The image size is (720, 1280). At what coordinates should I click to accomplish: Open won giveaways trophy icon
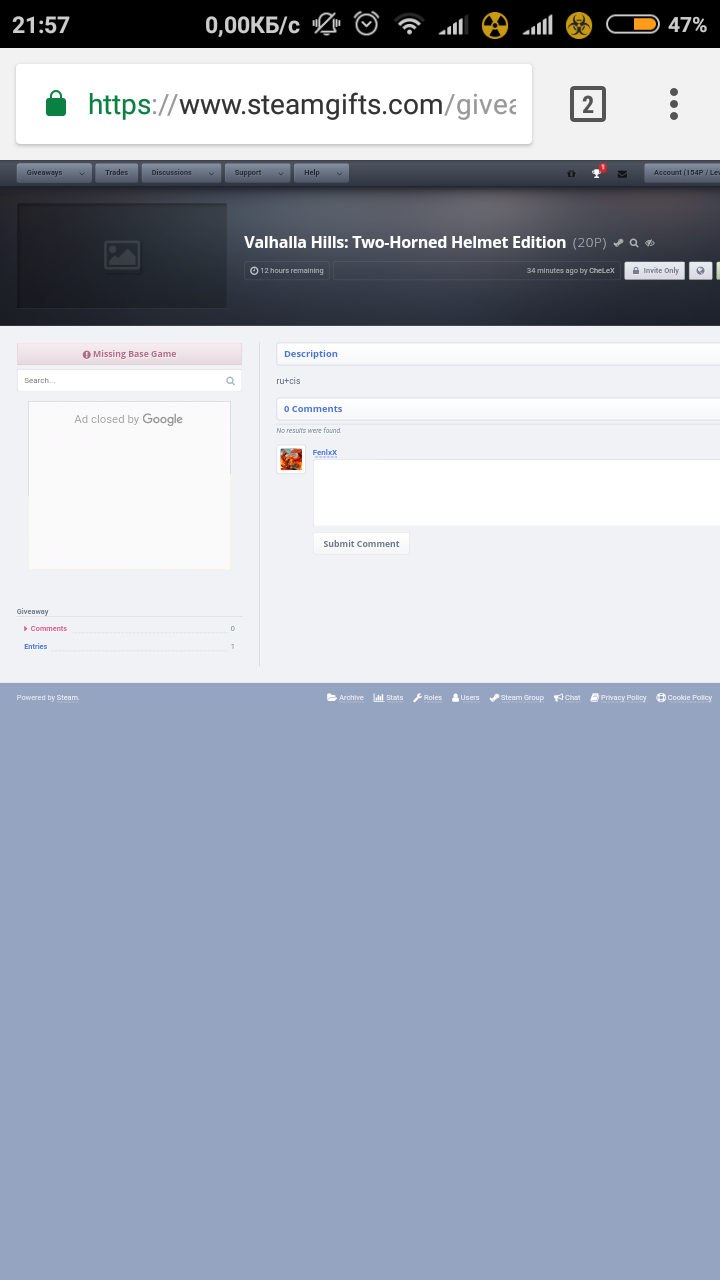click(597, 173)
